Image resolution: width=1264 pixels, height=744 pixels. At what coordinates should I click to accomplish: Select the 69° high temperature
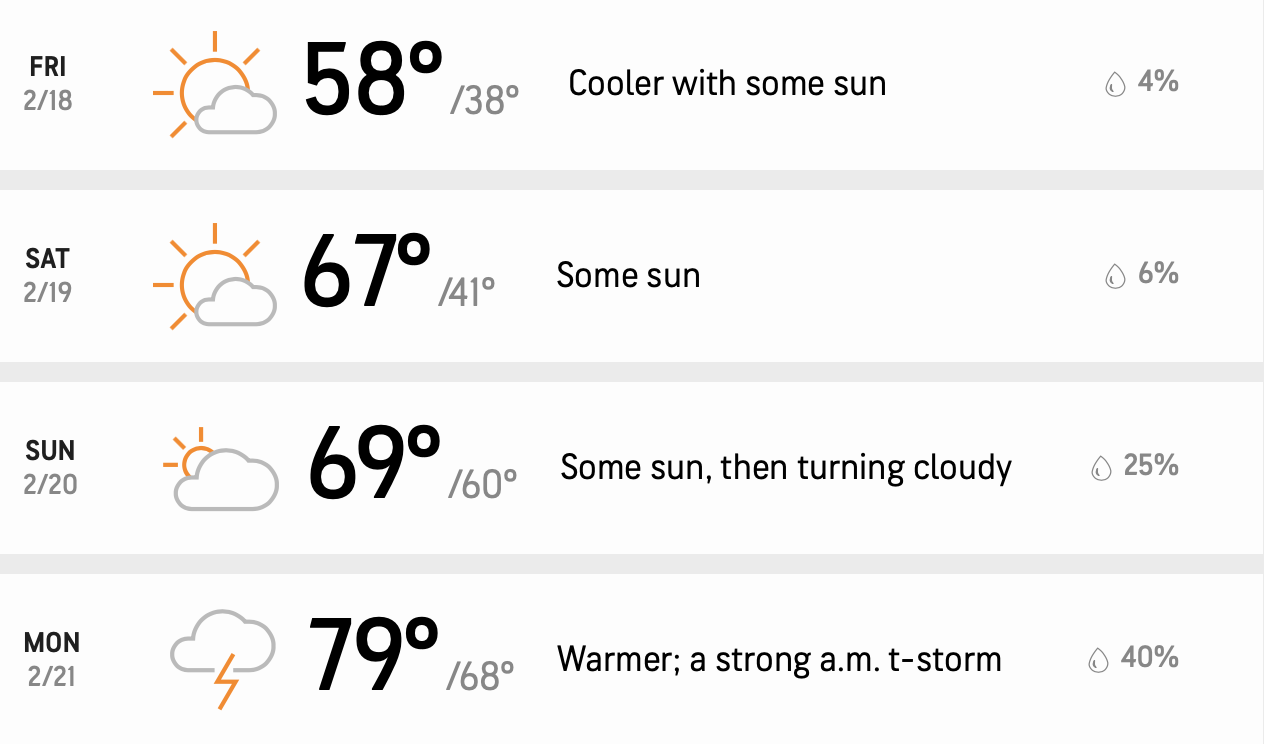[x=374, y=462]
